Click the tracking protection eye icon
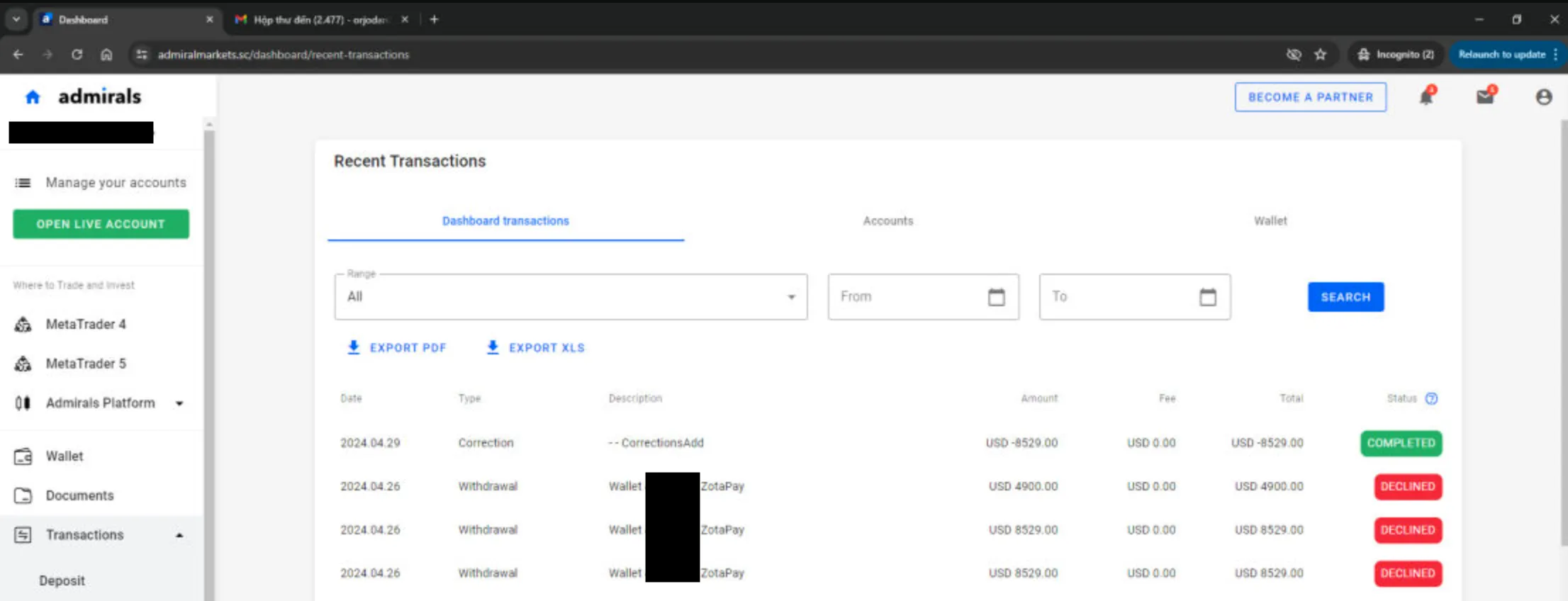 (x=1294, y=55)
